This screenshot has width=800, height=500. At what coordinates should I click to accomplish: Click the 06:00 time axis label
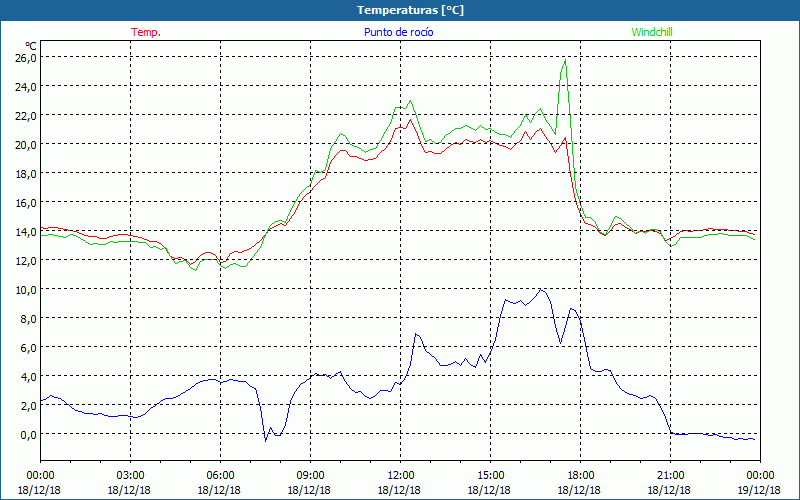(220, 476)
